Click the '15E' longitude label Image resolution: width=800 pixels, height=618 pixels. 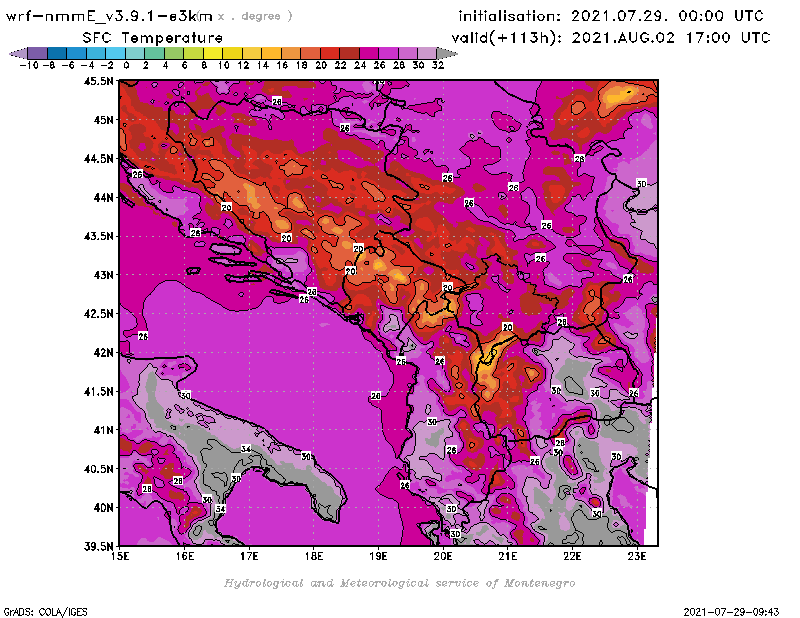point(120,556)
